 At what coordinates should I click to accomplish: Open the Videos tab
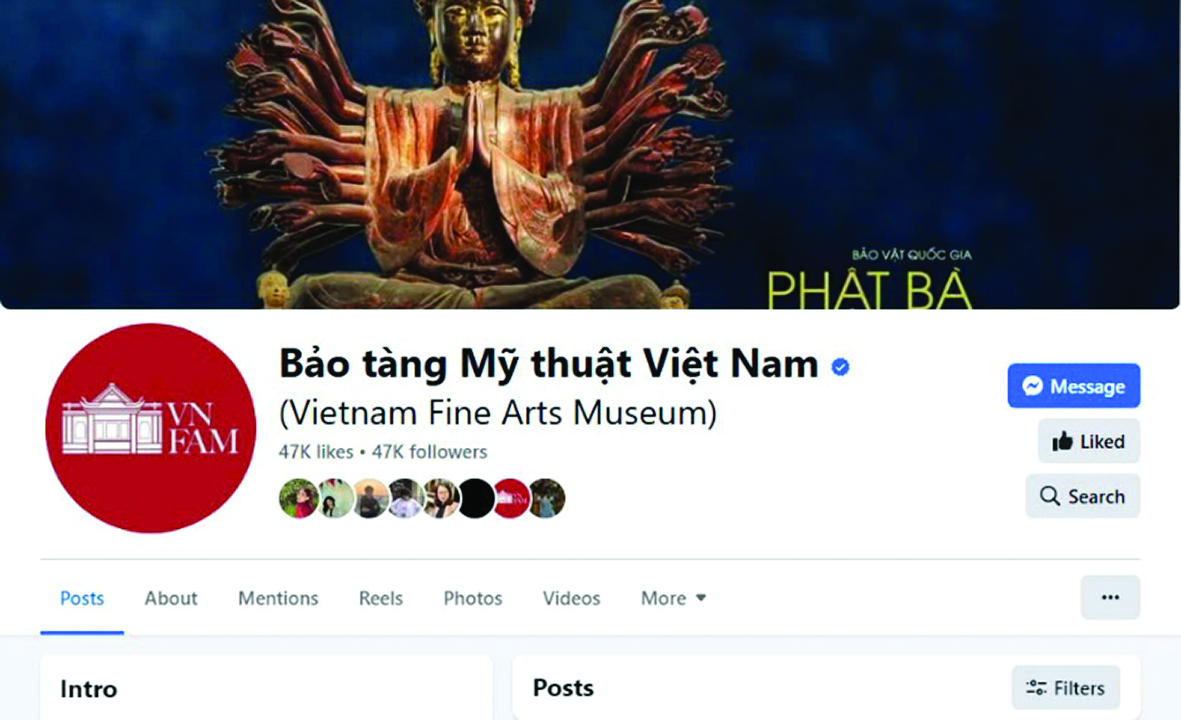pos(572,598)
